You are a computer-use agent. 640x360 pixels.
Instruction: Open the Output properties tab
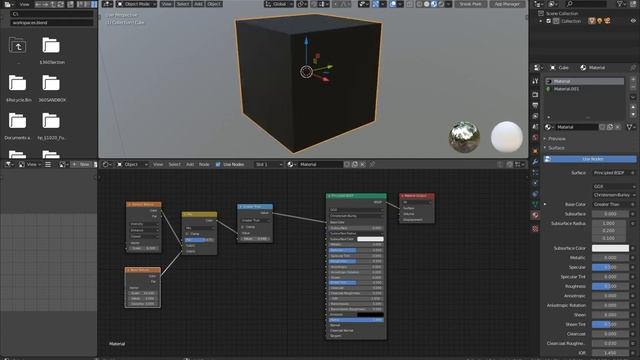(536, 105)
